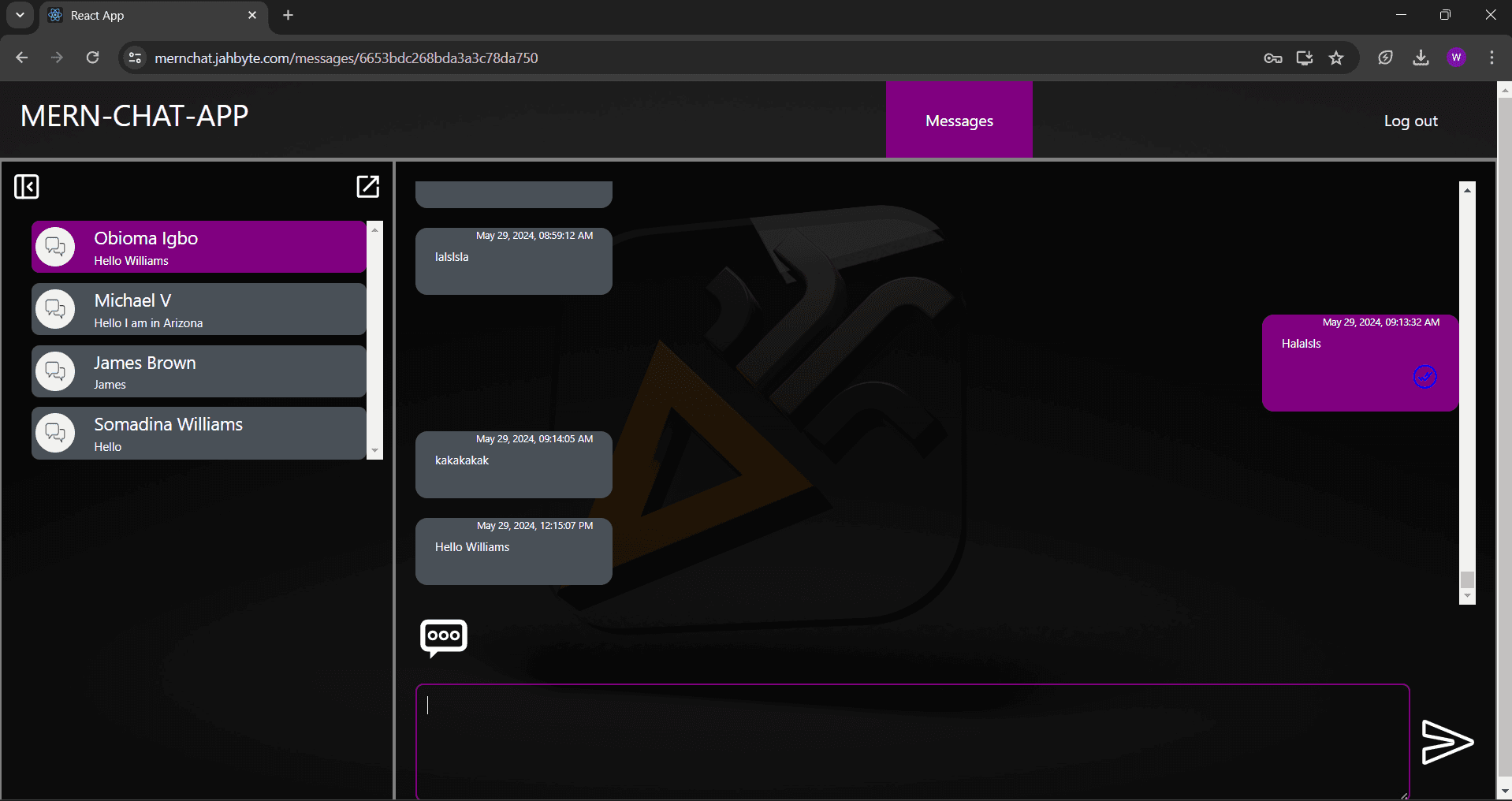The width and height of the screenshot is (1512, 801).
Task: Open the Messages tab
Action: tap(959, 120)
